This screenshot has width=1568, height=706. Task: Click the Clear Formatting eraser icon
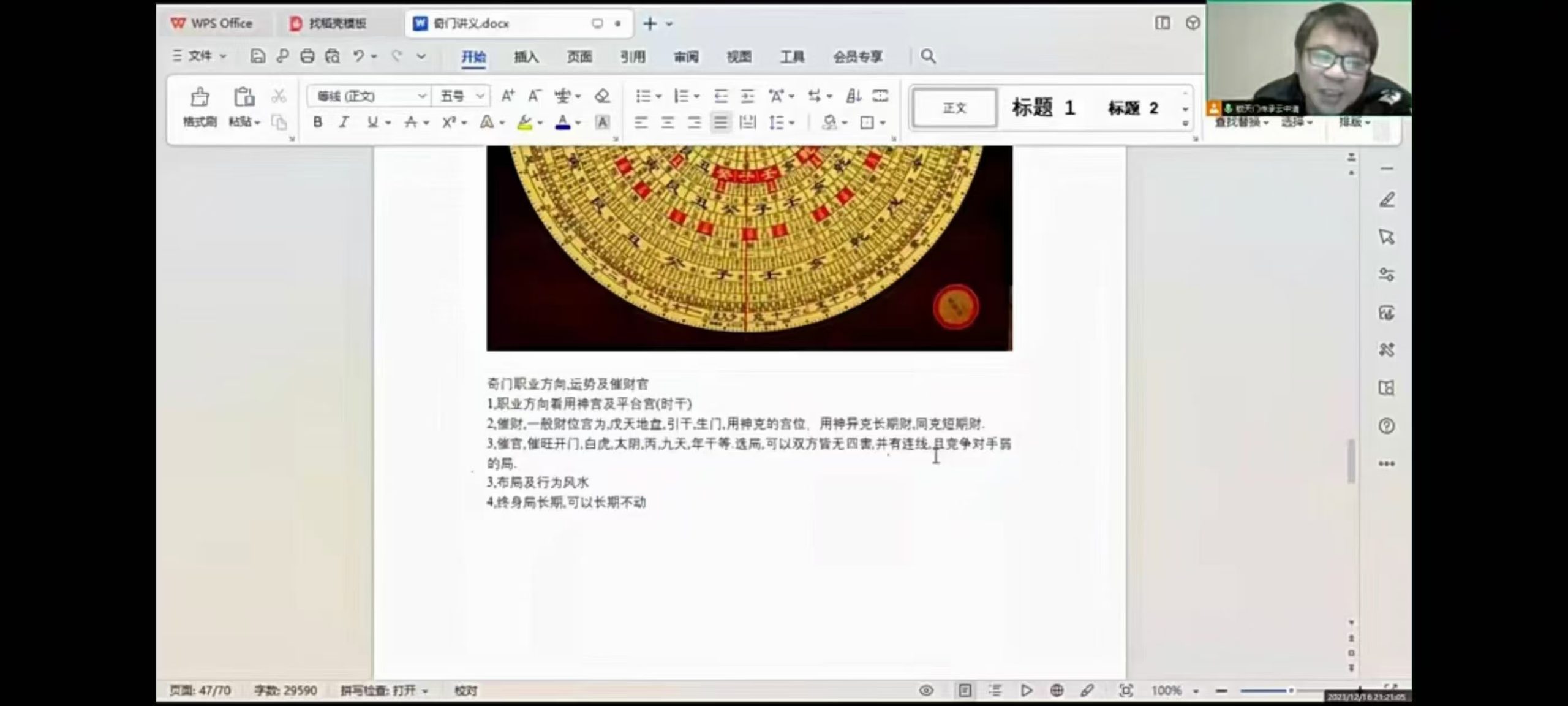click(602, 96)
